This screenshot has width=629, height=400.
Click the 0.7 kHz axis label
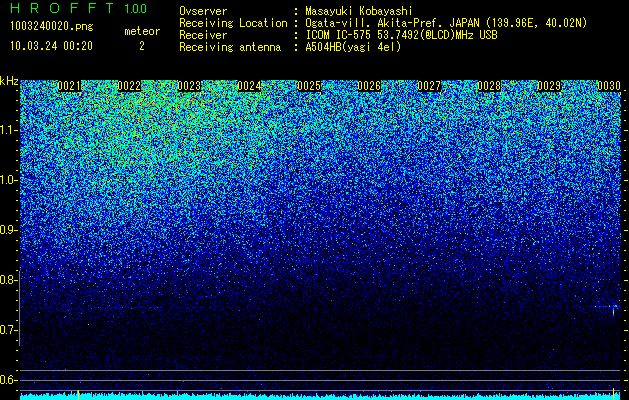click(x=9, y=330)
